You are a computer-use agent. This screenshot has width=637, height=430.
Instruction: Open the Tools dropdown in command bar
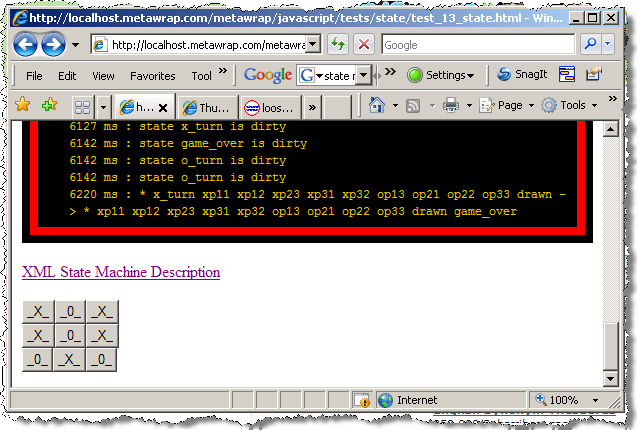click(571, 105)
